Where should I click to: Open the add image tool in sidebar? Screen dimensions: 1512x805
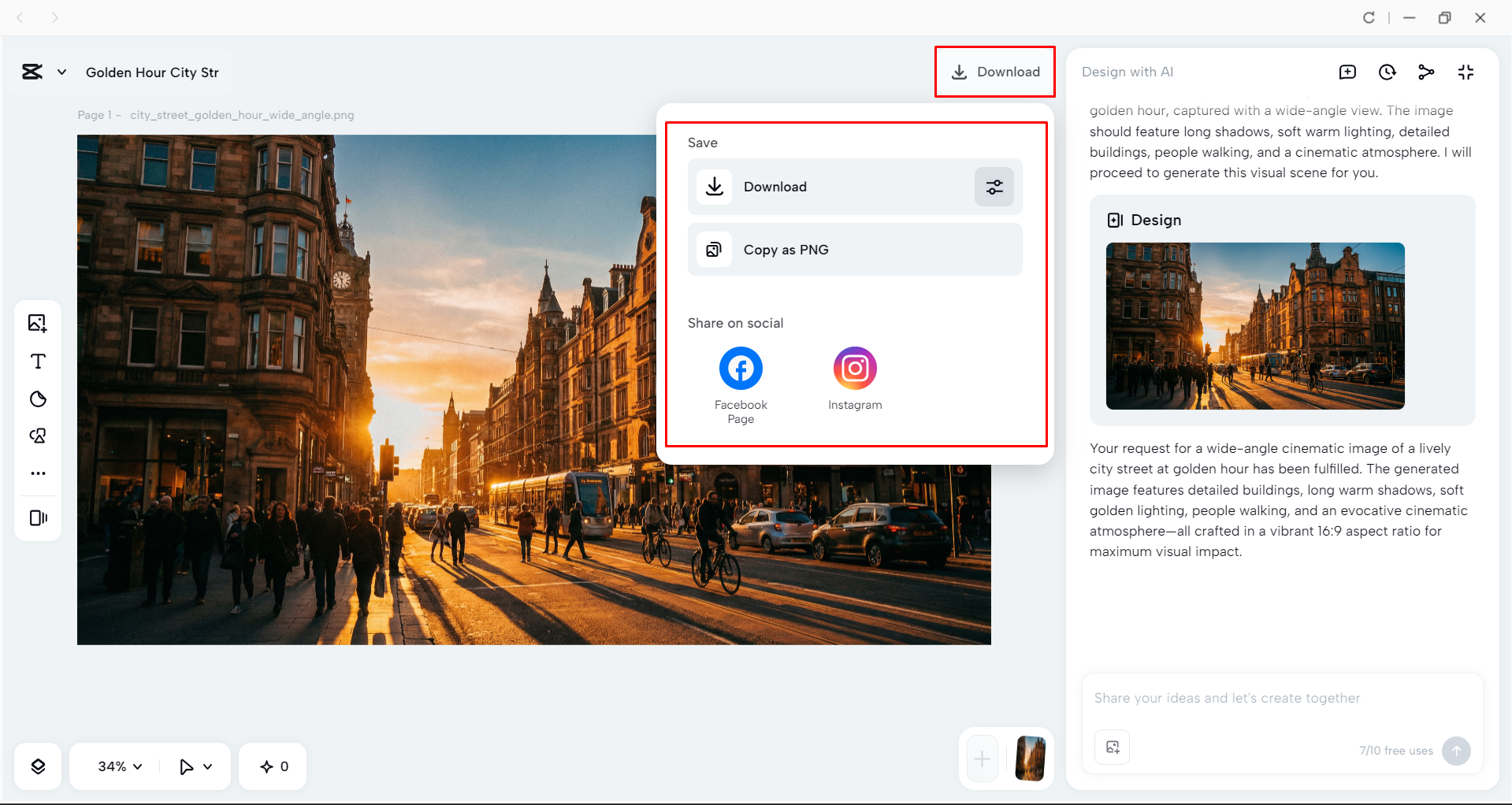(x=38, y=323)
